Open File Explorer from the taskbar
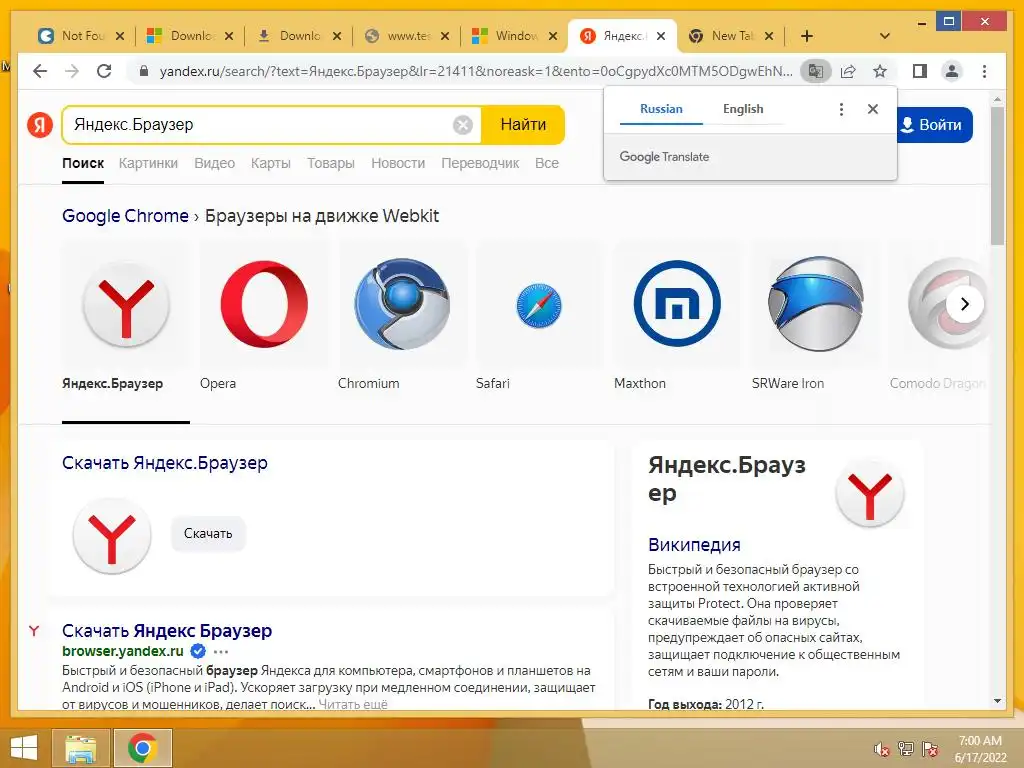The height and width of the screenshot is (768, 1024). click(80, 748)
